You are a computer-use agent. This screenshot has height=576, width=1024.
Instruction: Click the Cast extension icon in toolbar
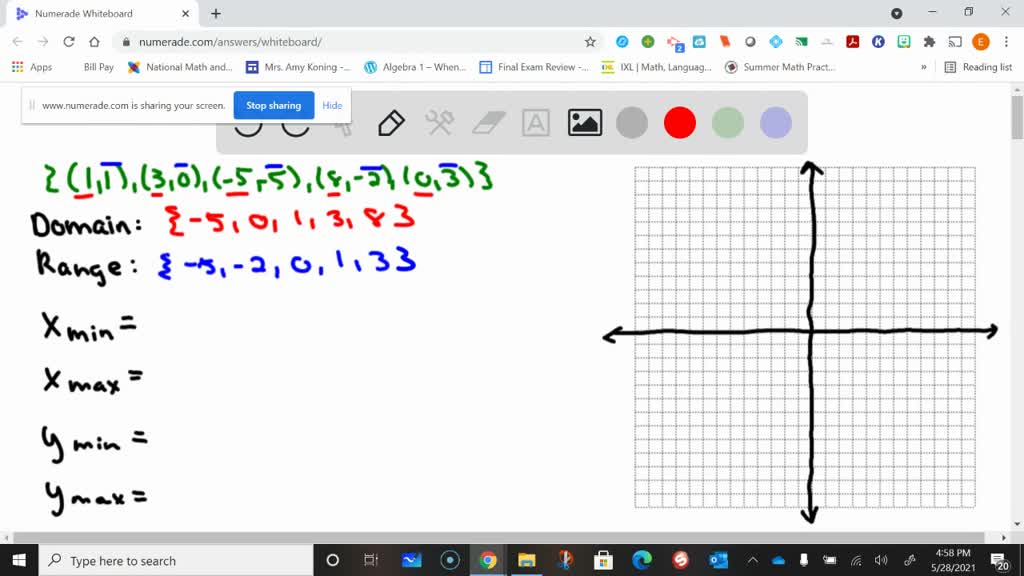click(x=954, y=42)
